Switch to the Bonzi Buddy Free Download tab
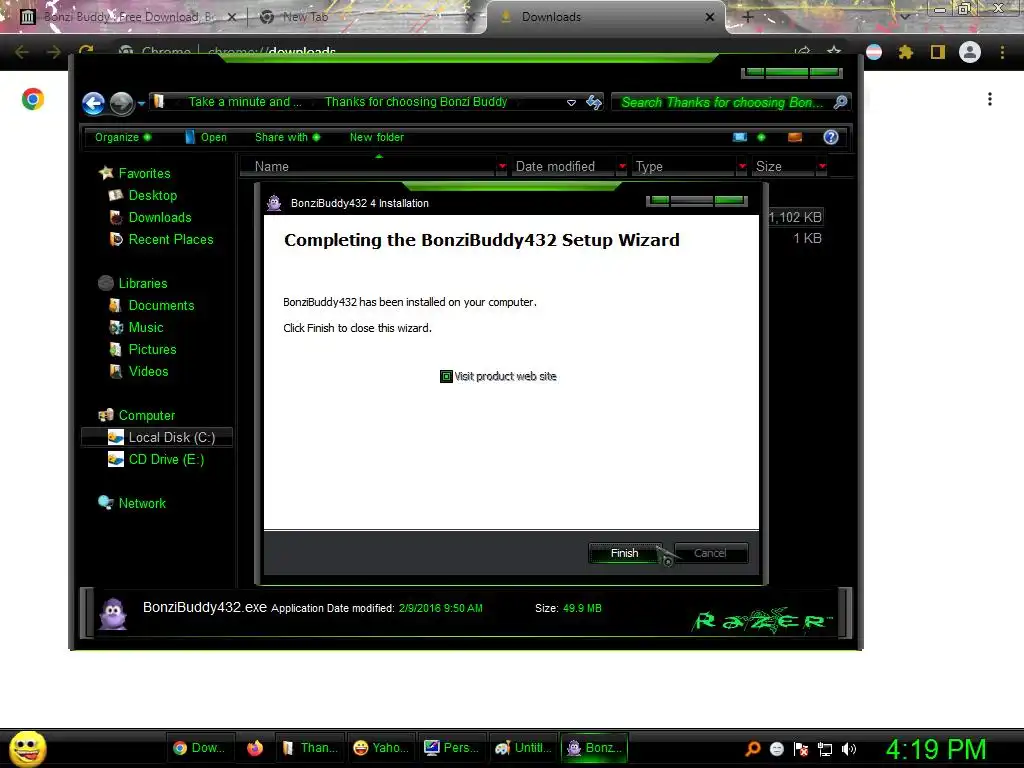The width and height of the screenshot is (1024, 768). tap(127, 17)
